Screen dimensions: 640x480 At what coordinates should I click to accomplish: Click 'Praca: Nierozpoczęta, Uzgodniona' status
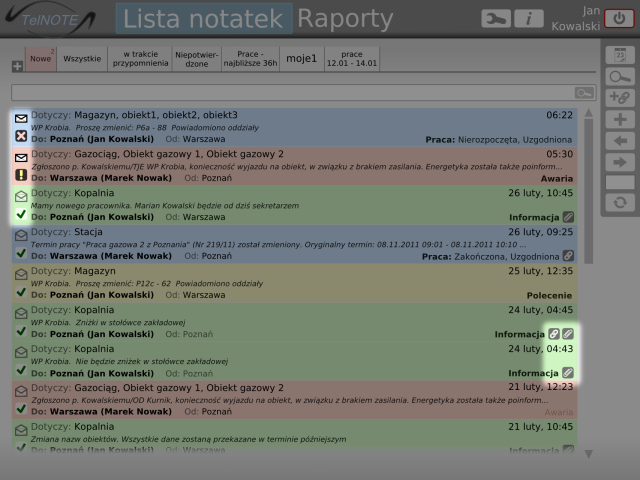498,140
